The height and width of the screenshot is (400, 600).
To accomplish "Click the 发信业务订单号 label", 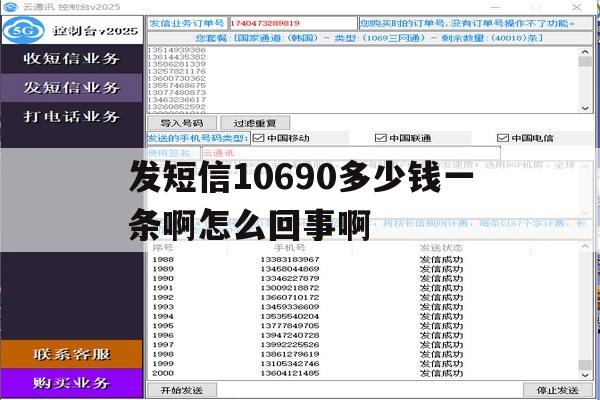I will (x=187, y=23).
